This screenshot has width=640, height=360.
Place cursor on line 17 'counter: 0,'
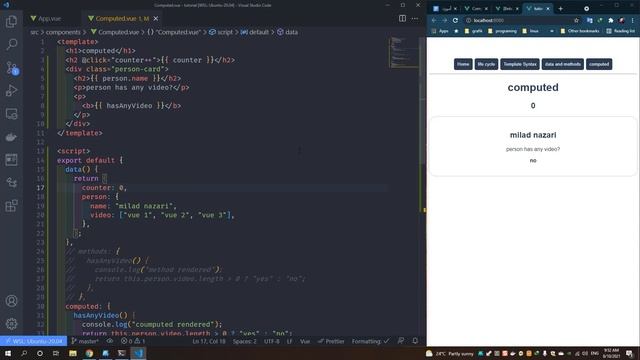point(104,188)
